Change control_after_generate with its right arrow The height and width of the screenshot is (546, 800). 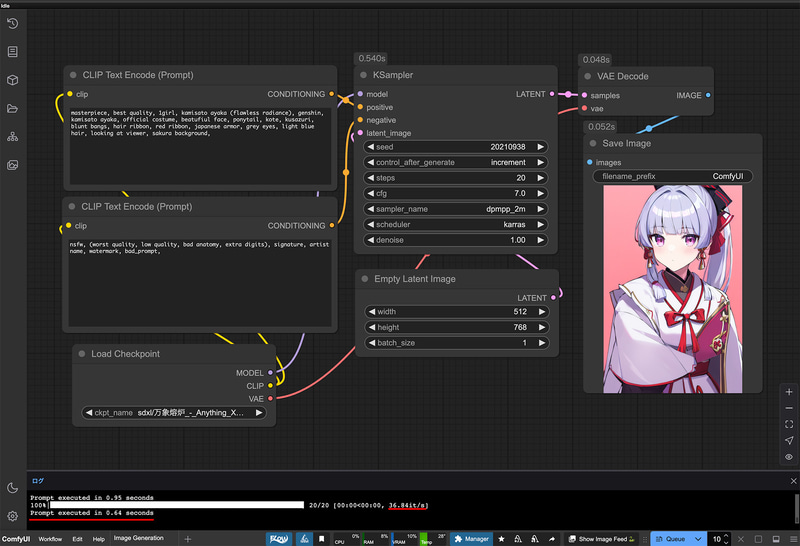pyautogui.click(x=540, y=162)
